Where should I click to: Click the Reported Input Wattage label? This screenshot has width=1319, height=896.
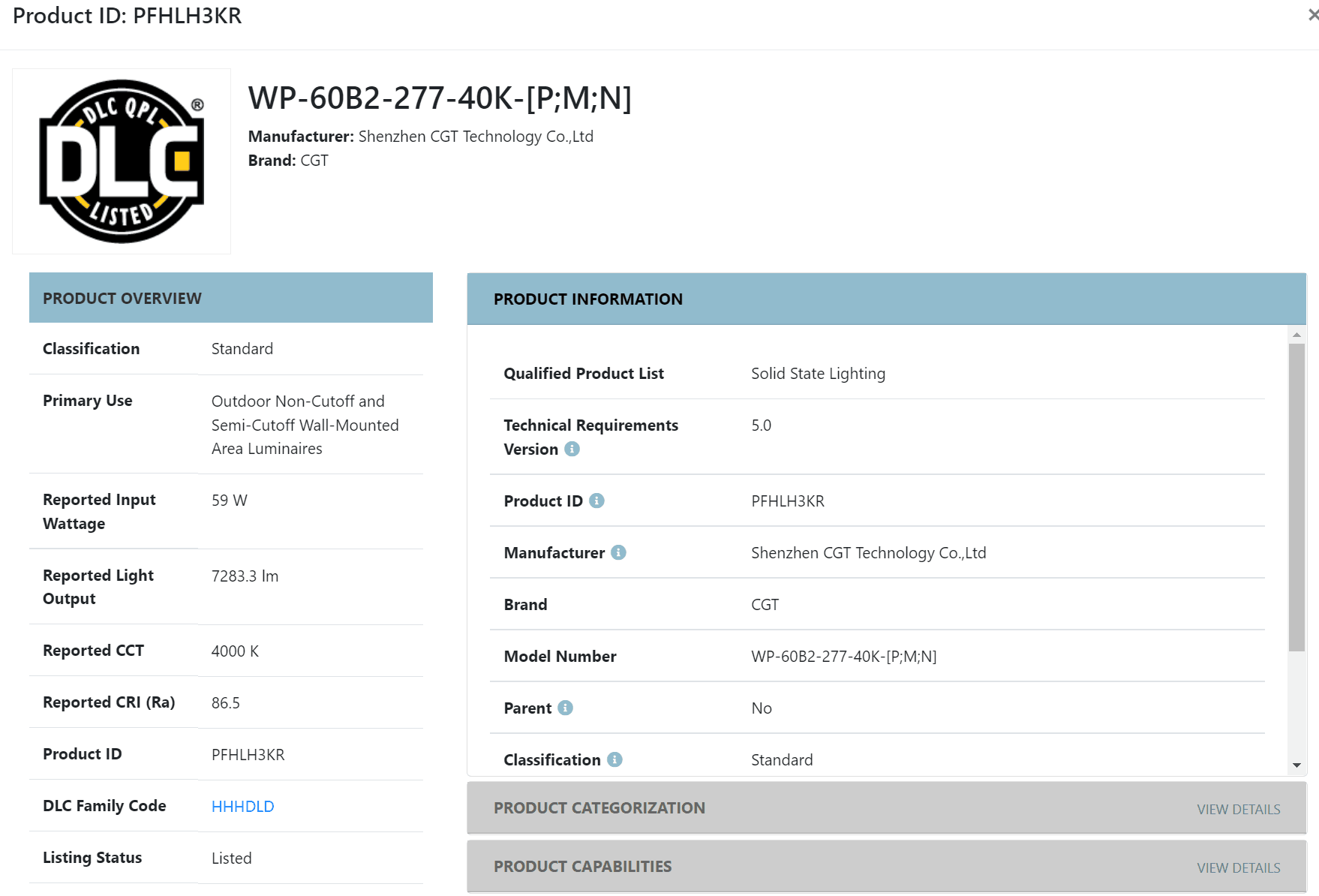[99, 512]
